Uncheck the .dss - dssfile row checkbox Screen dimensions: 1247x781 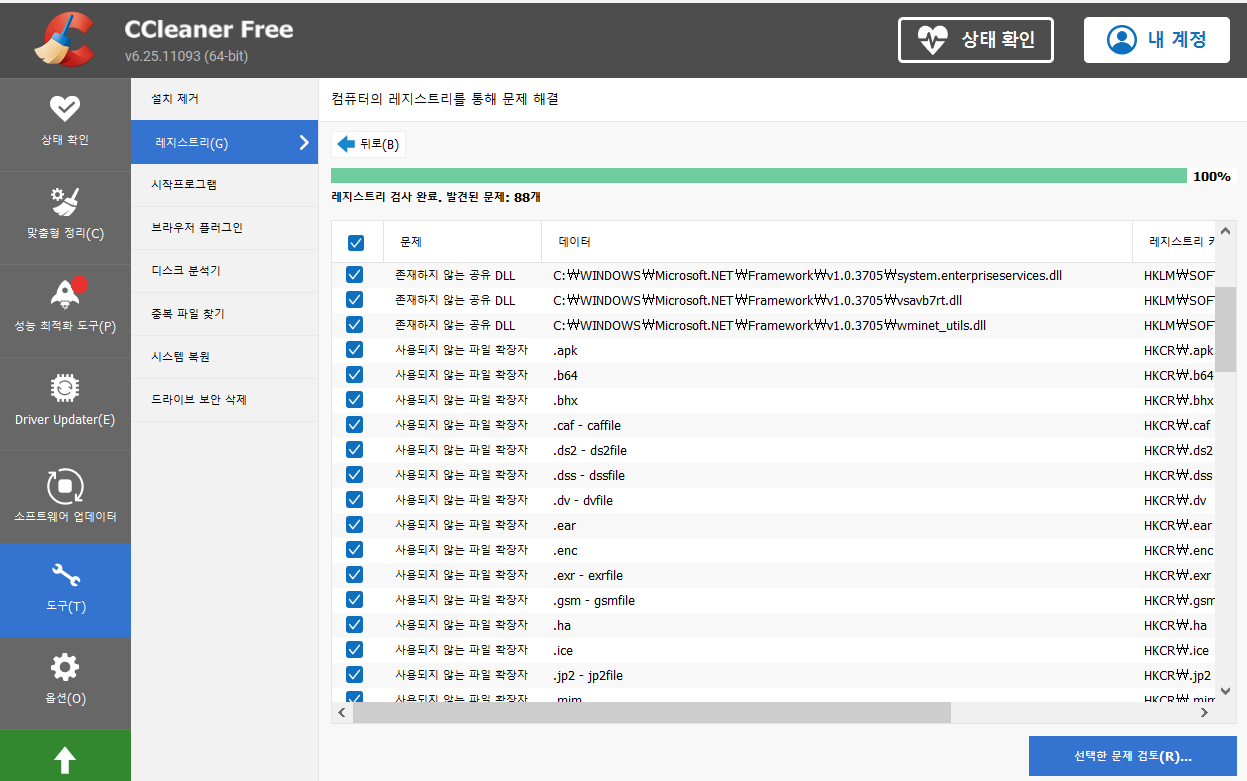(x=354, y=475)
